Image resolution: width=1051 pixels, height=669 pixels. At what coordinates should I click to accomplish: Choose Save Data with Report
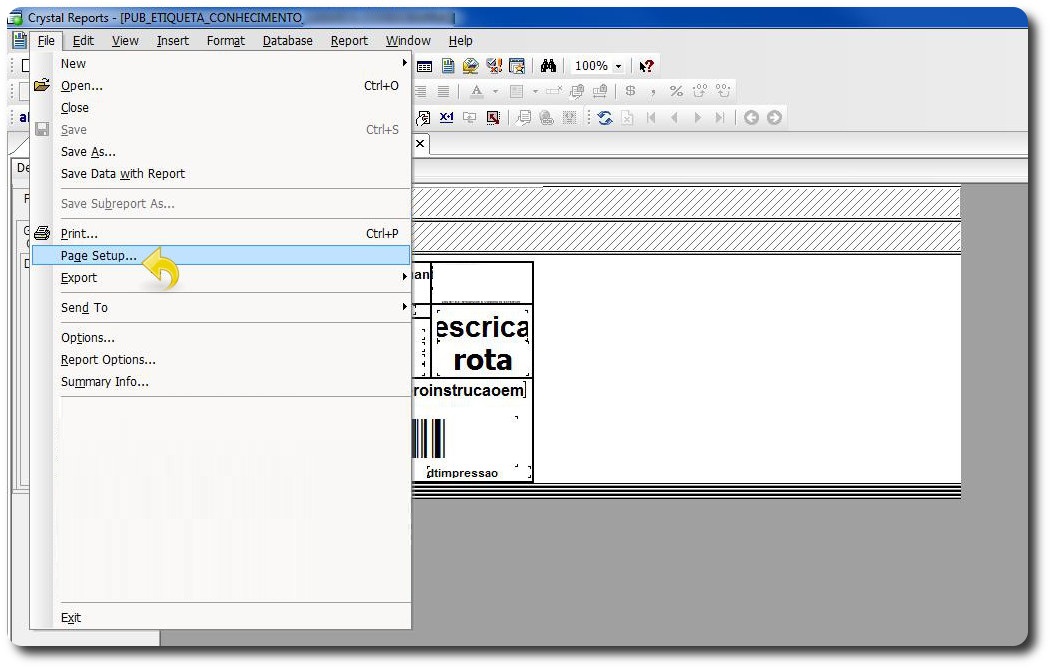(221, 174)
